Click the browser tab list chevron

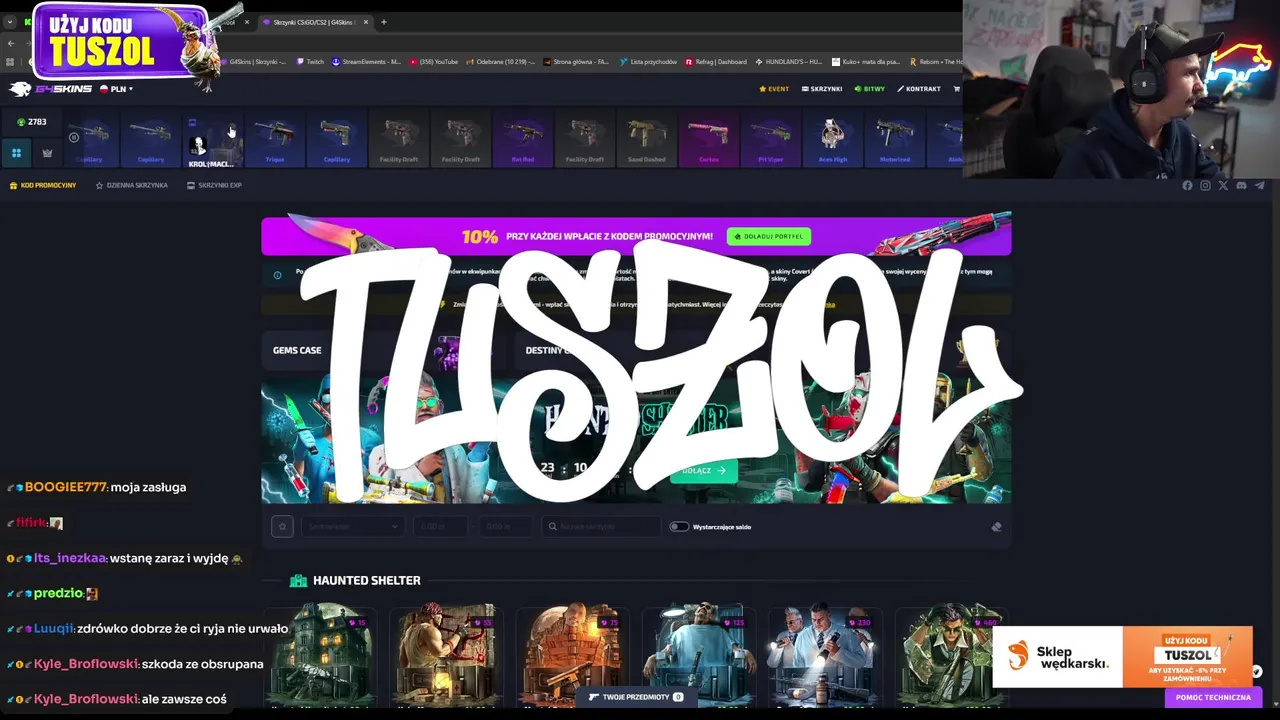click(9, 22)
